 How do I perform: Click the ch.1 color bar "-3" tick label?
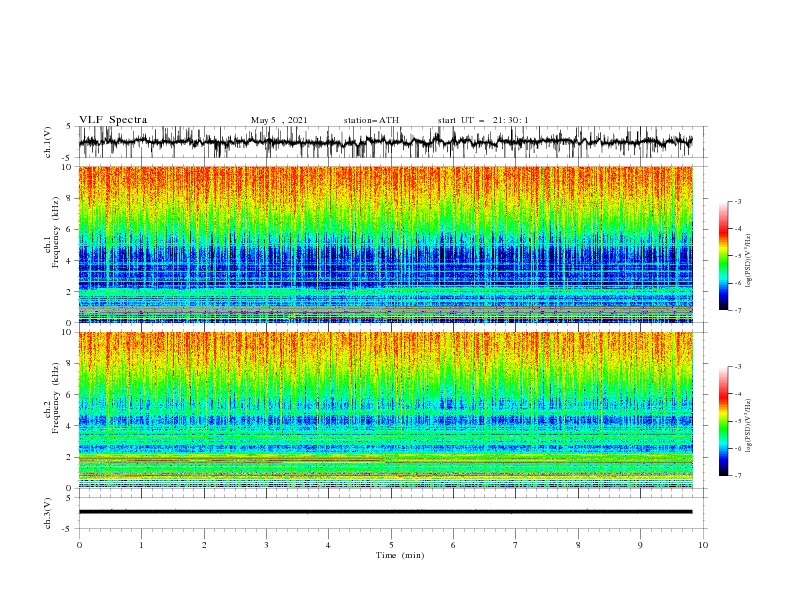(738, 202)
